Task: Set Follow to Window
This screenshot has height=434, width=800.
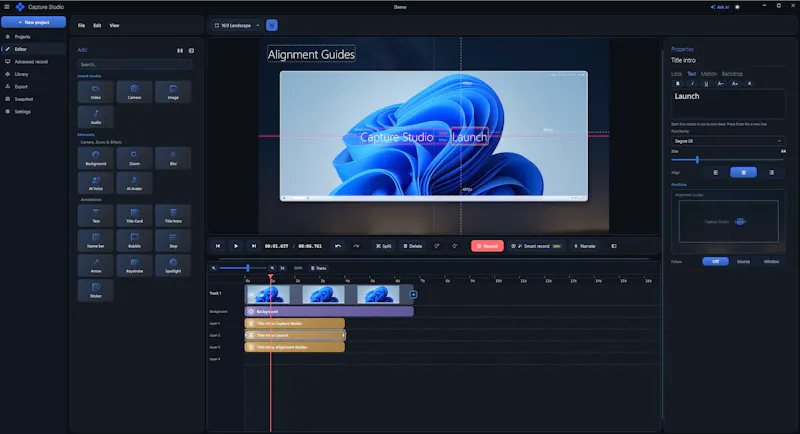Action: tap(771, 261)
